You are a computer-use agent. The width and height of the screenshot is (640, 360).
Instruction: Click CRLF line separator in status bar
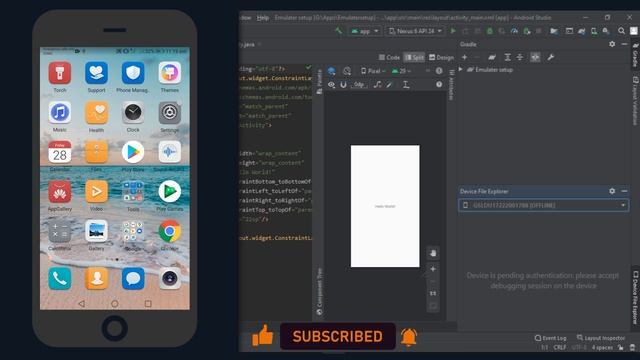(x=560, y=347)
